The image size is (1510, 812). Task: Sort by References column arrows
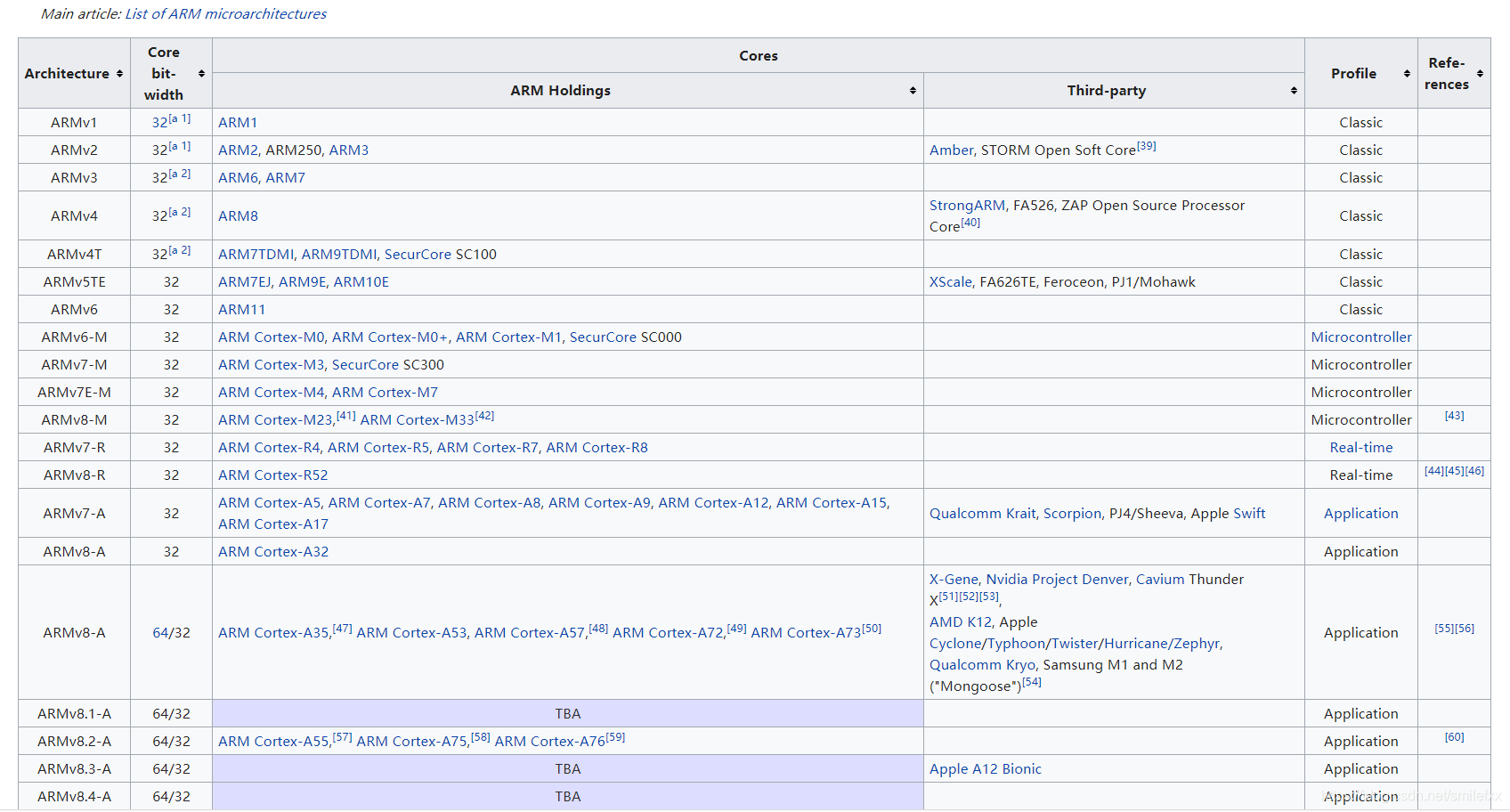pos(1480,74)
